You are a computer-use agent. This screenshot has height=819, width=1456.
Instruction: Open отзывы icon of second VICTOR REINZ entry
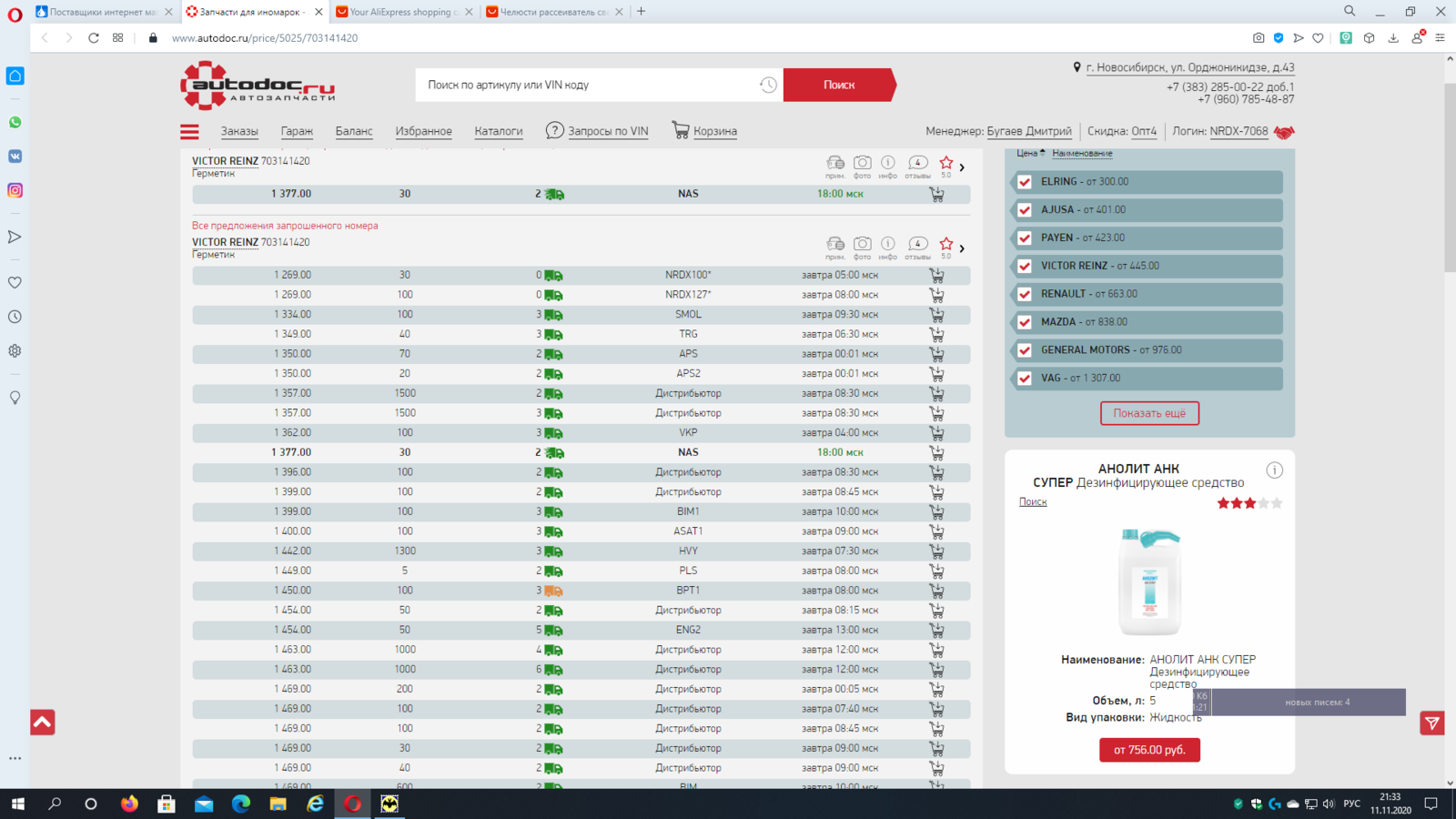(x=917, y=248)
